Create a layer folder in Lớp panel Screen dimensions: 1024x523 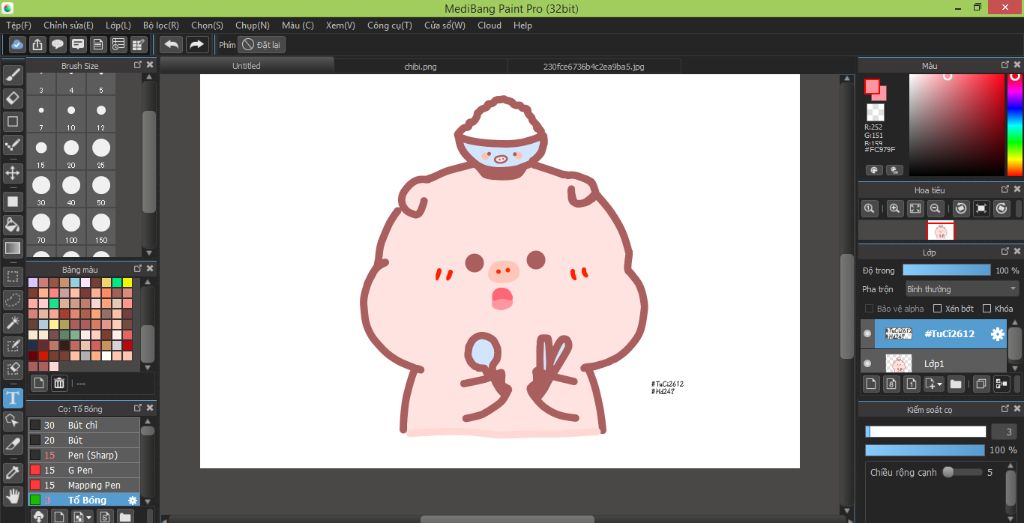coord(955,384)
